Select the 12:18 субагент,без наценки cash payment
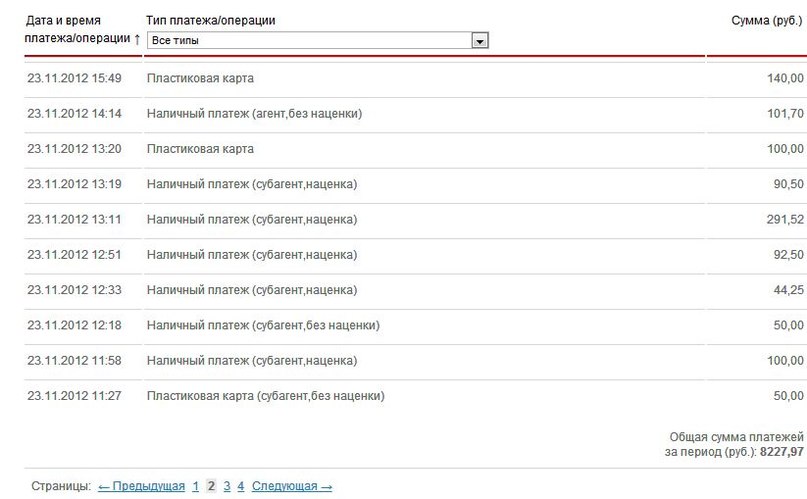Screen dimensions: 807x499 tap(415, 326)
